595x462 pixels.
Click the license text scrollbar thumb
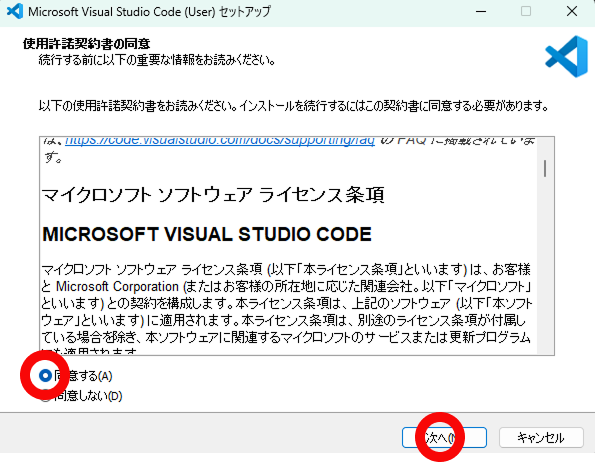(545, 168)
